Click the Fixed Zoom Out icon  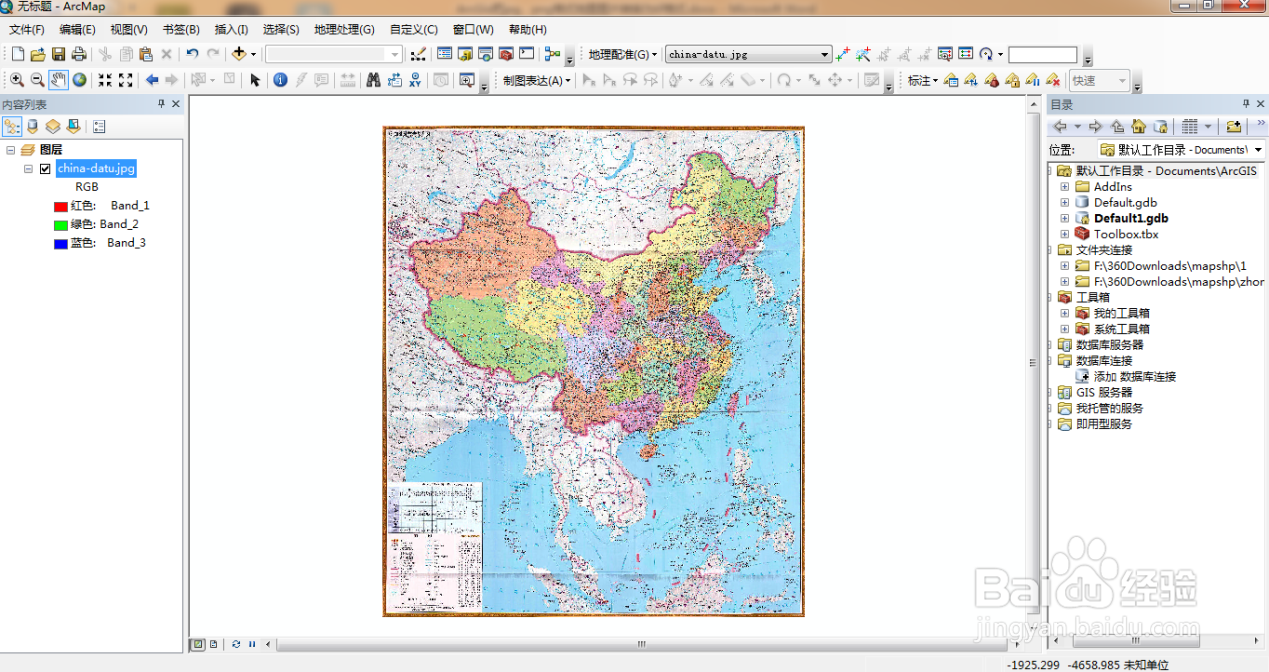[x=125, y=80]
